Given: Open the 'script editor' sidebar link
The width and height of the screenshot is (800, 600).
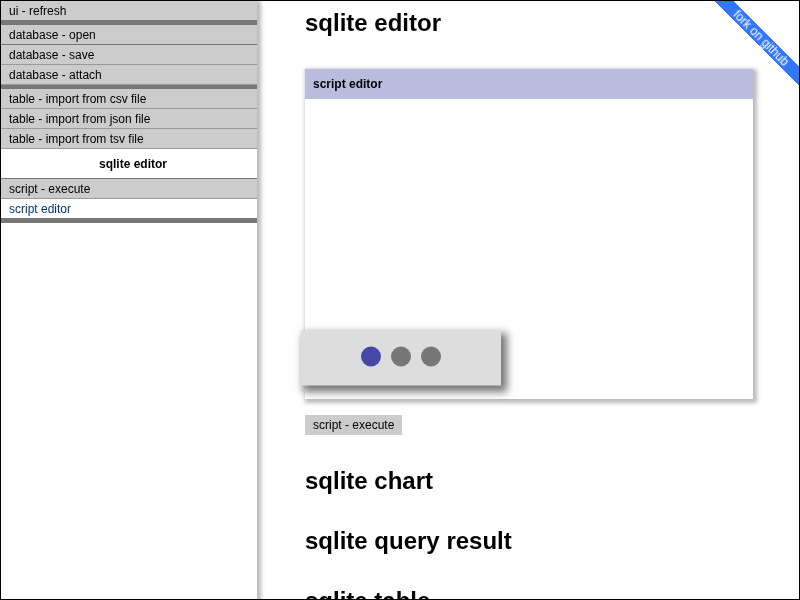Looking at the screenshot, I should [x=39, y=209].
